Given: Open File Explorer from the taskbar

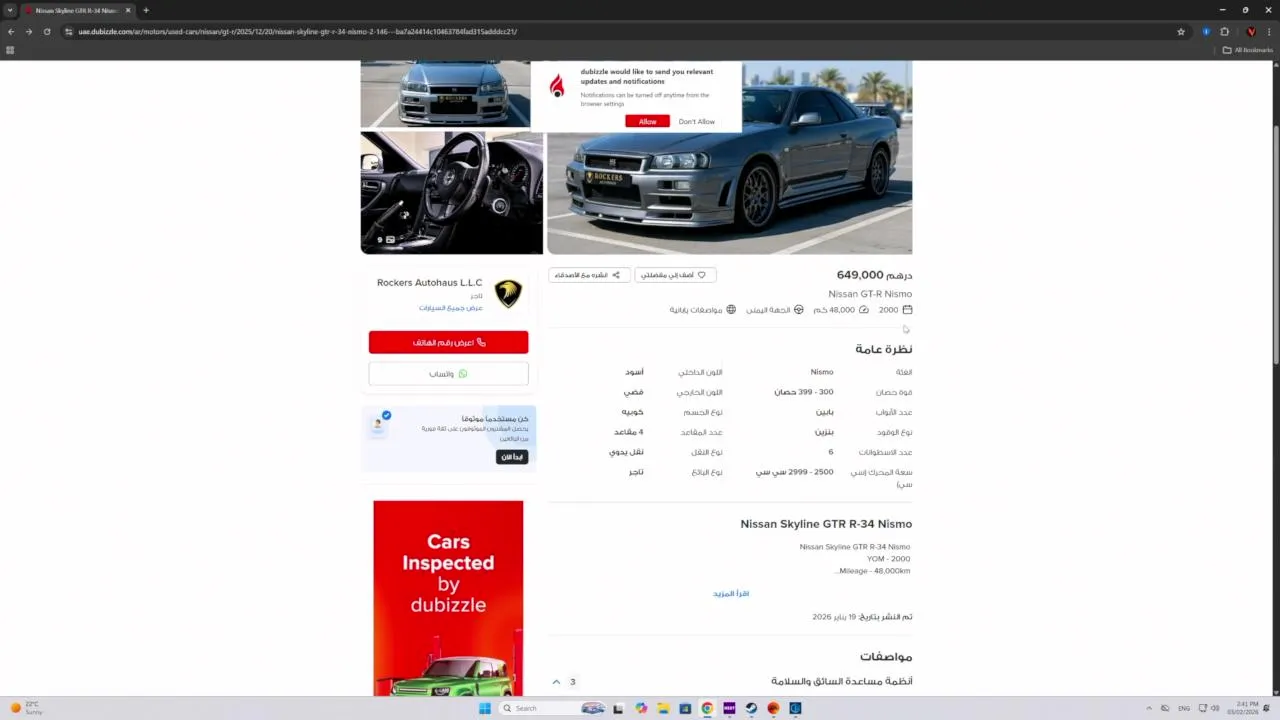Looking at the screenshot, I should click(x=663, y=708).
